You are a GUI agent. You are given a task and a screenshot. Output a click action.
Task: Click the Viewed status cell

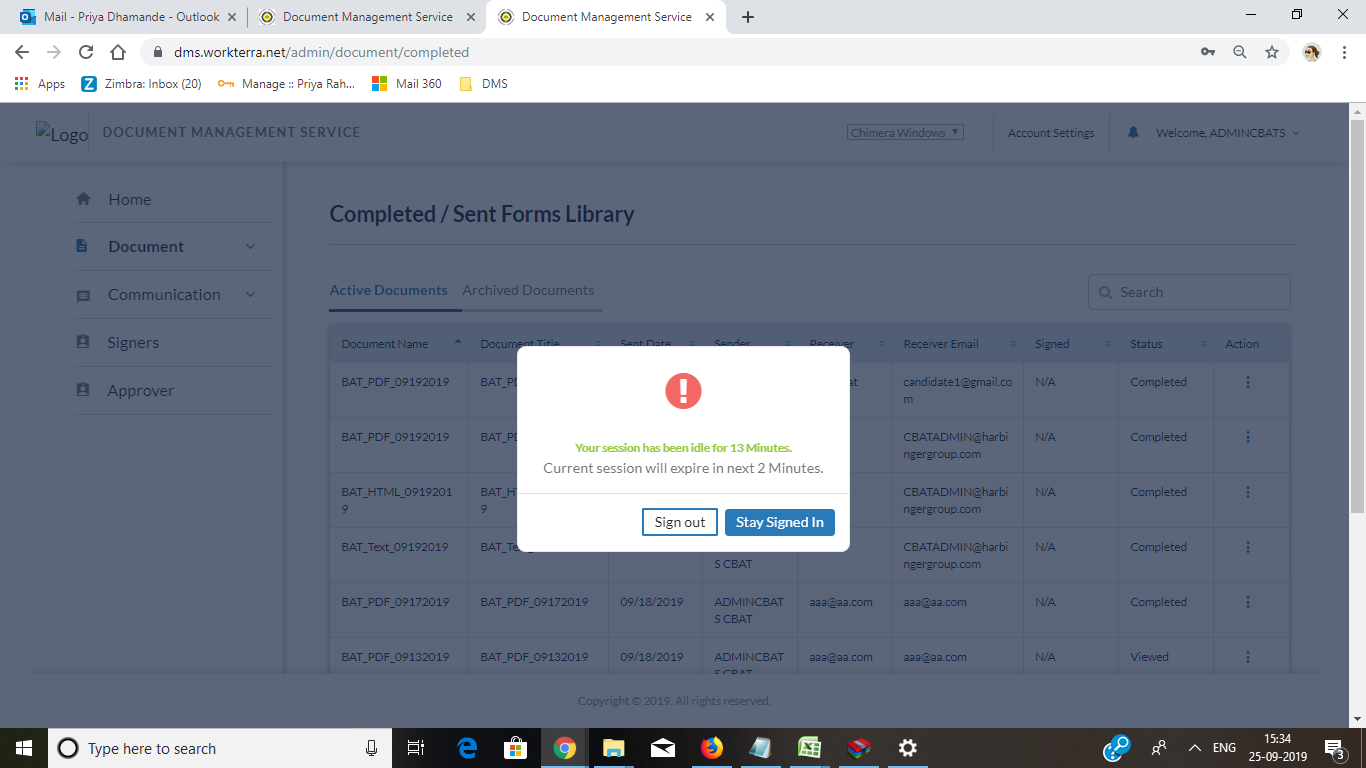pyautogui.click(x=1149, y=657)
